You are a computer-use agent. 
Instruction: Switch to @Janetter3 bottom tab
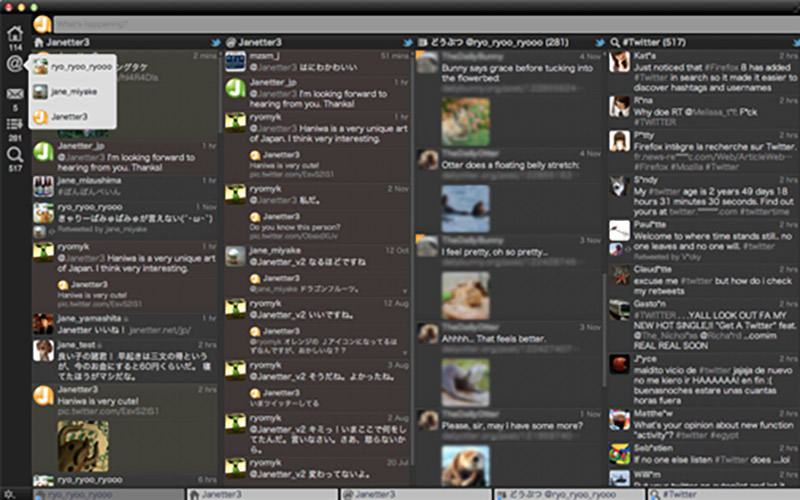[416, 494]
